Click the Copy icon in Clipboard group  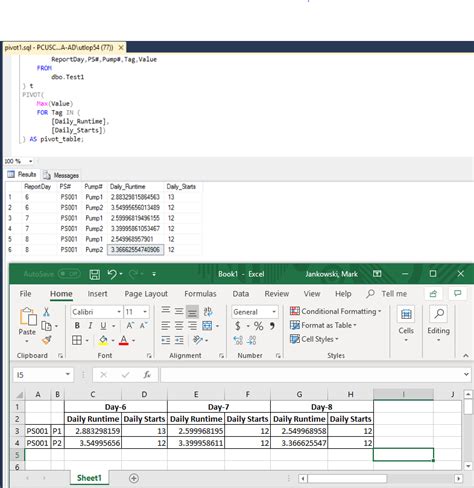pyautogui.click(x=46, y=326)
